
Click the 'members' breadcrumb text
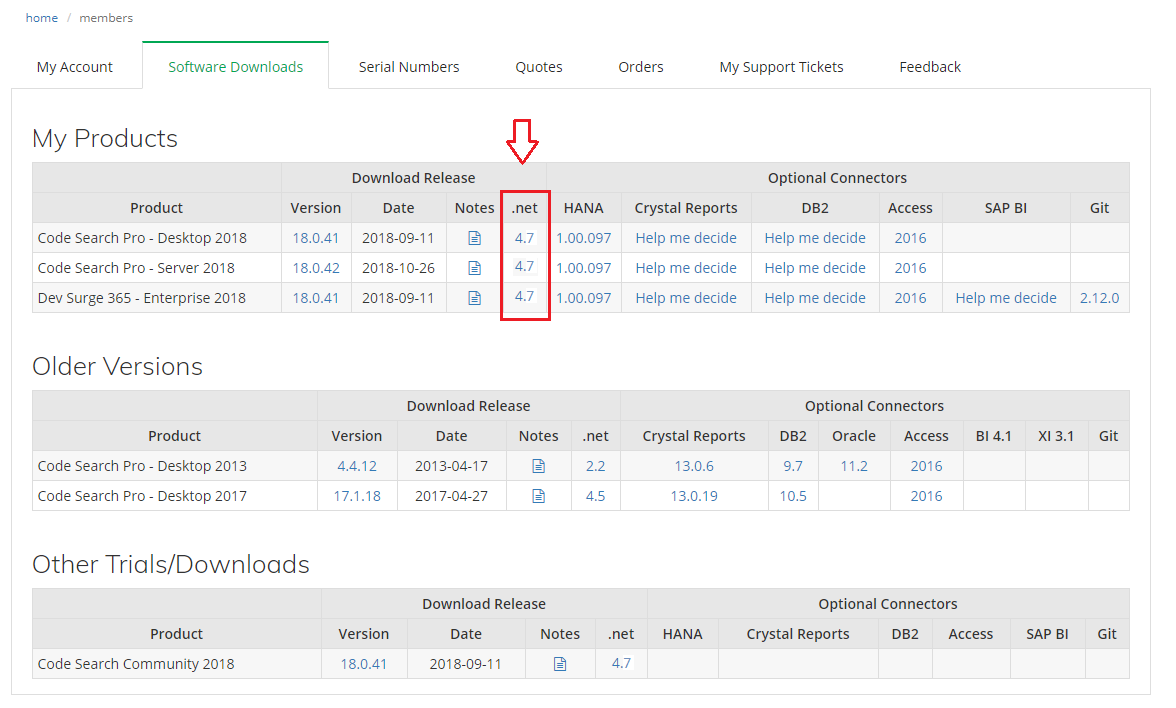click(106, 17)
